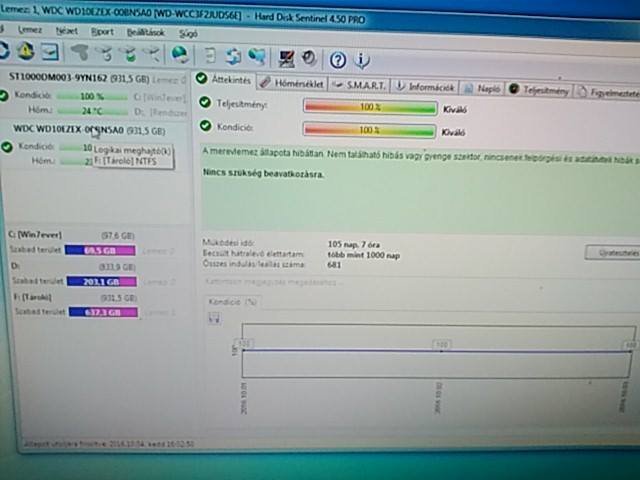
Task: Click the document page toolbar icon
Action: pyautogui.click(x=210, y=56)
